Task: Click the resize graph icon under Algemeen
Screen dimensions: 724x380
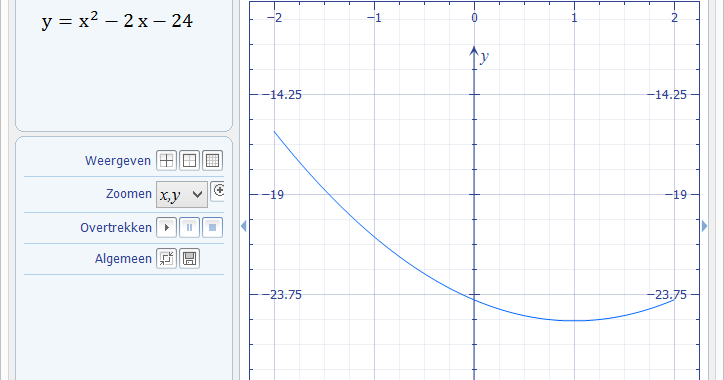Action: pyautogui.click(x=166, y=259)
